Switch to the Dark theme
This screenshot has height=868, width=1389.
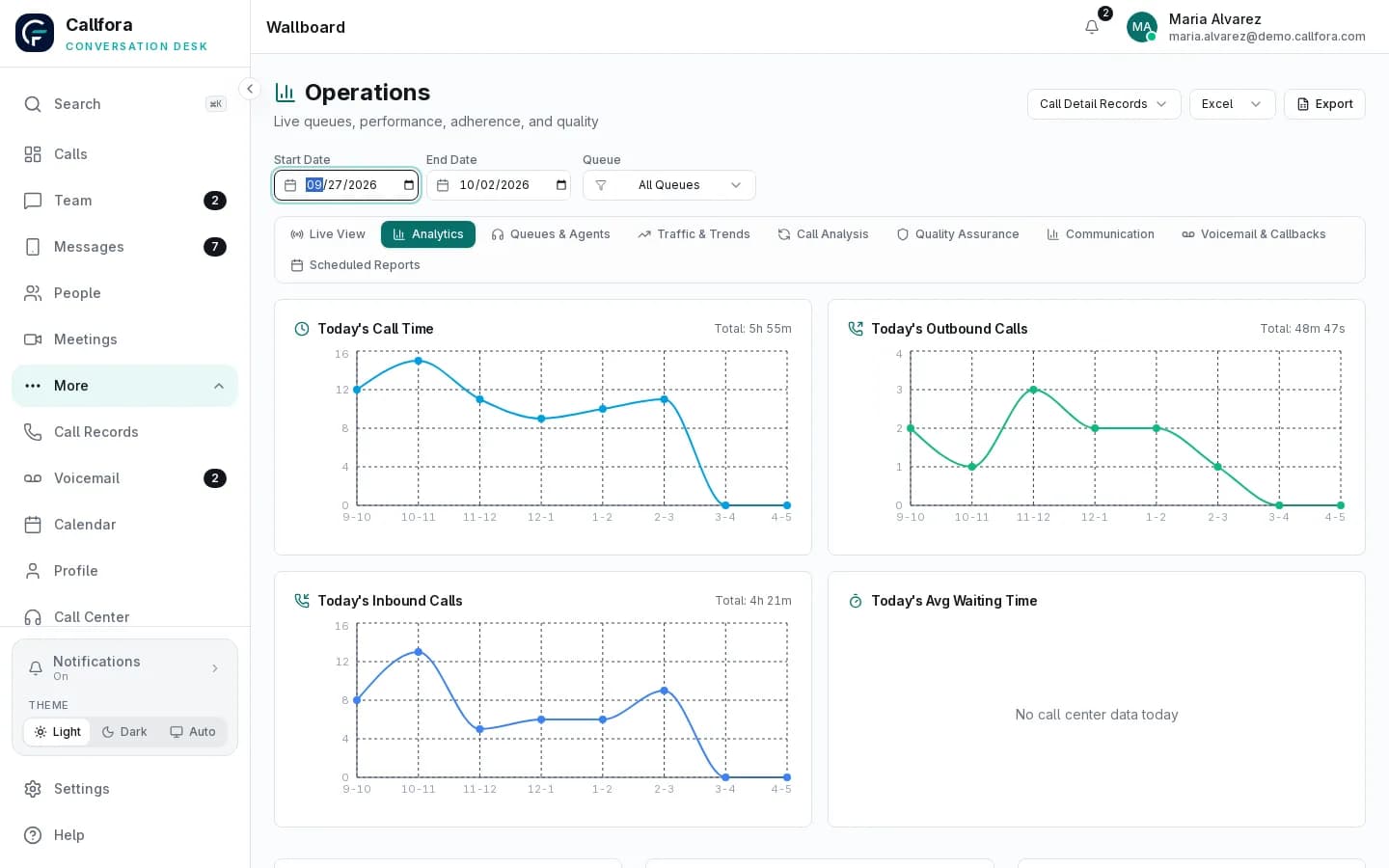pos(124,732)
